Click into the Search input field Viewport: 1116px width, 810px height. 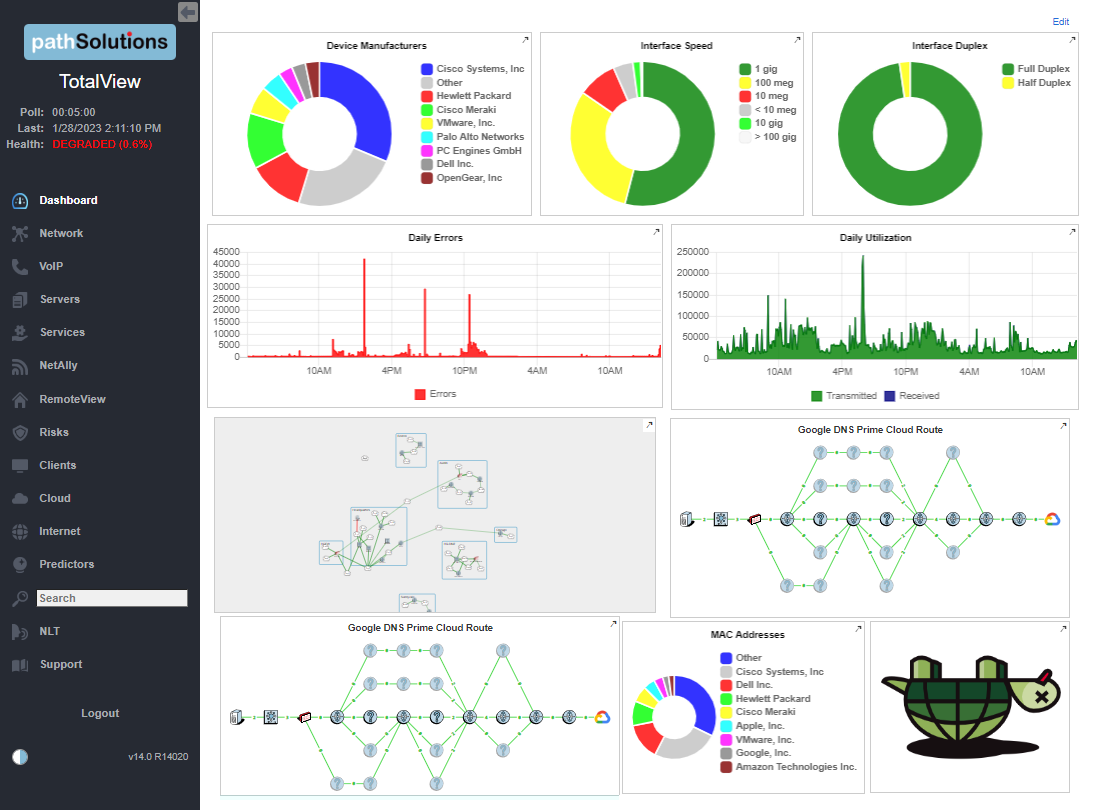[112, 598]
